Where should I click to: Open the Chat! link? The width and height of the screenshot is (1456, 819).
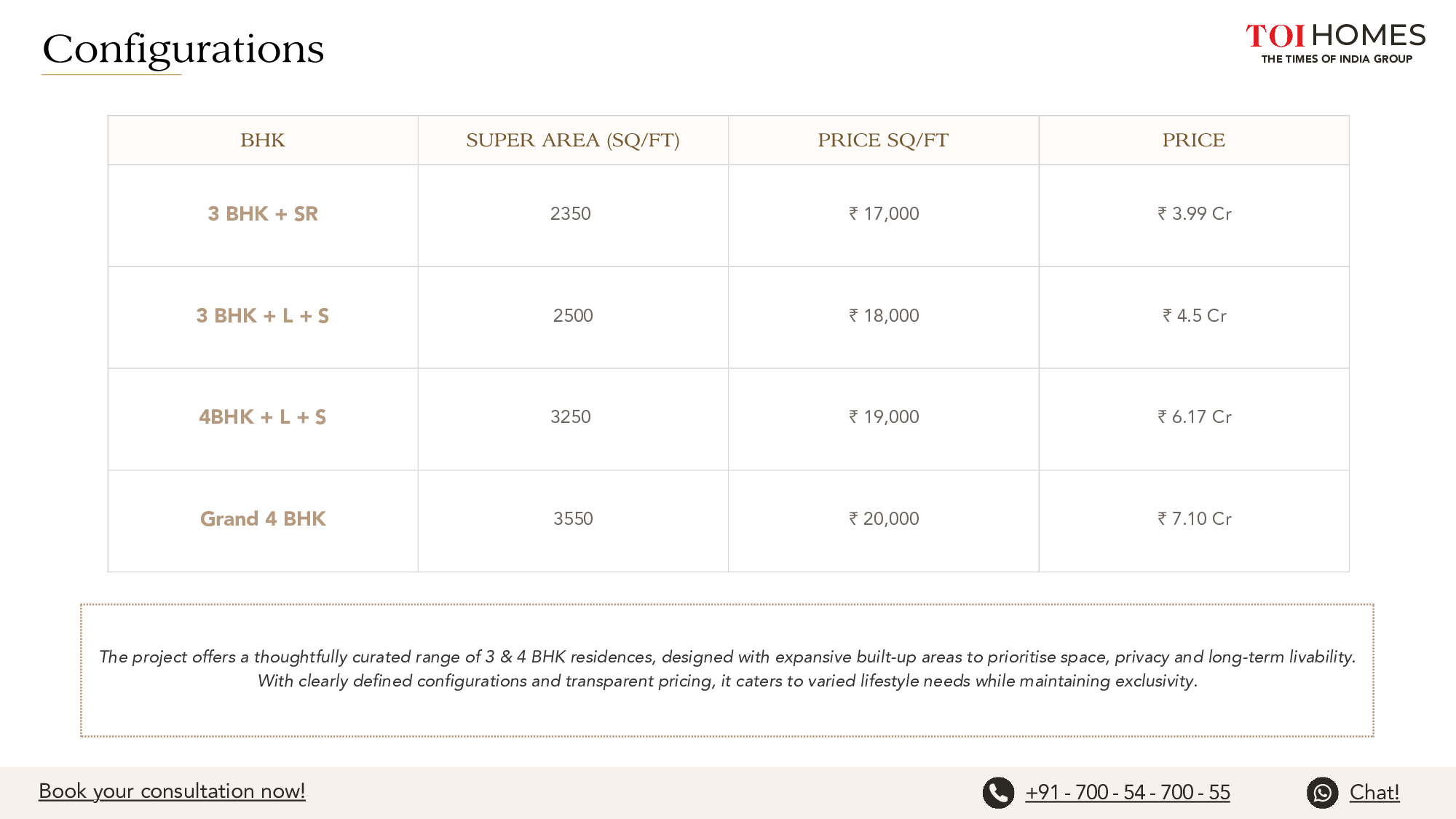click(x=1374, y=792)
